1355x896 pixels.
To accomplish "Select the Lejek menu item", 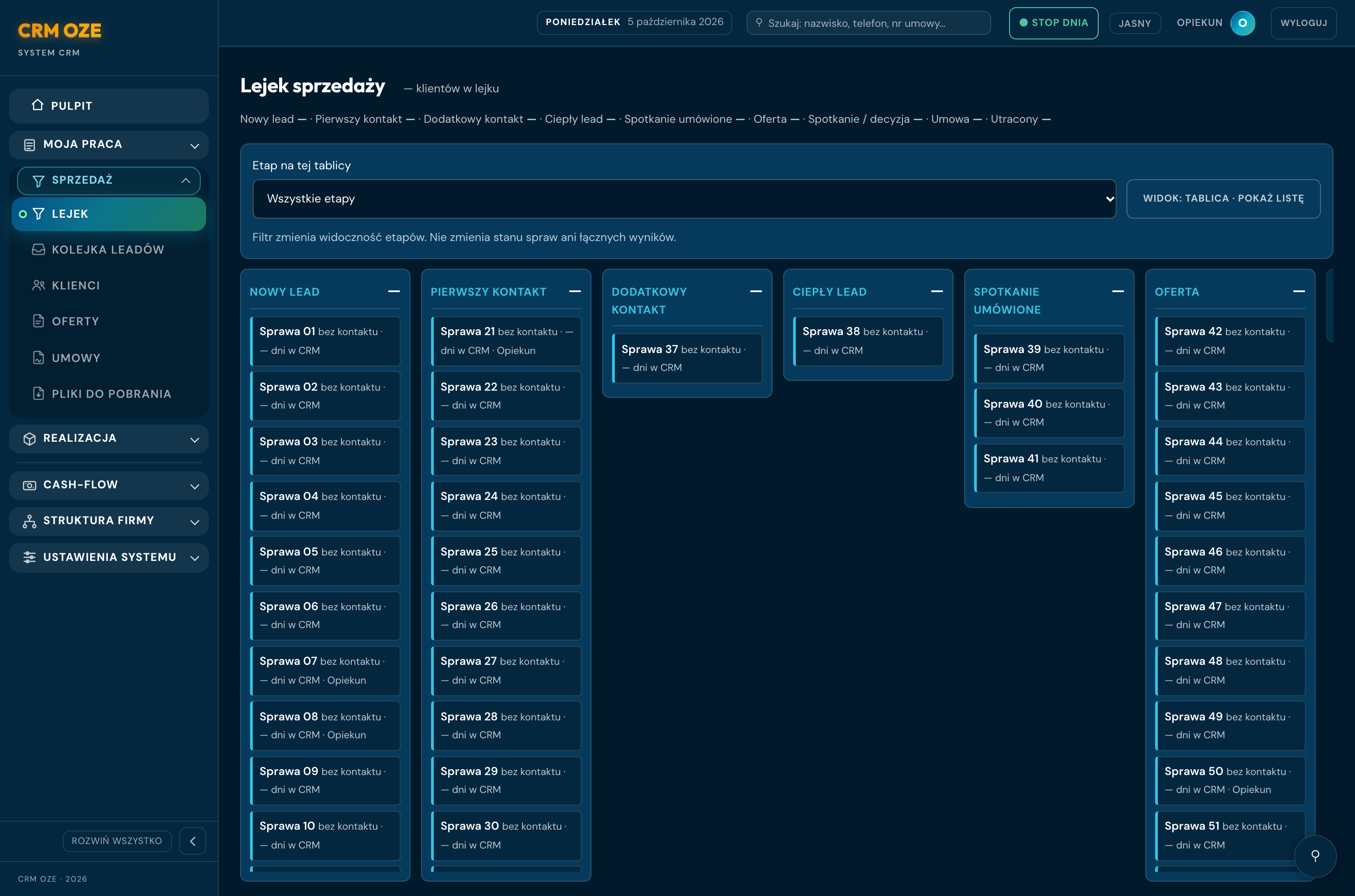I will click(x=108, y=214).
